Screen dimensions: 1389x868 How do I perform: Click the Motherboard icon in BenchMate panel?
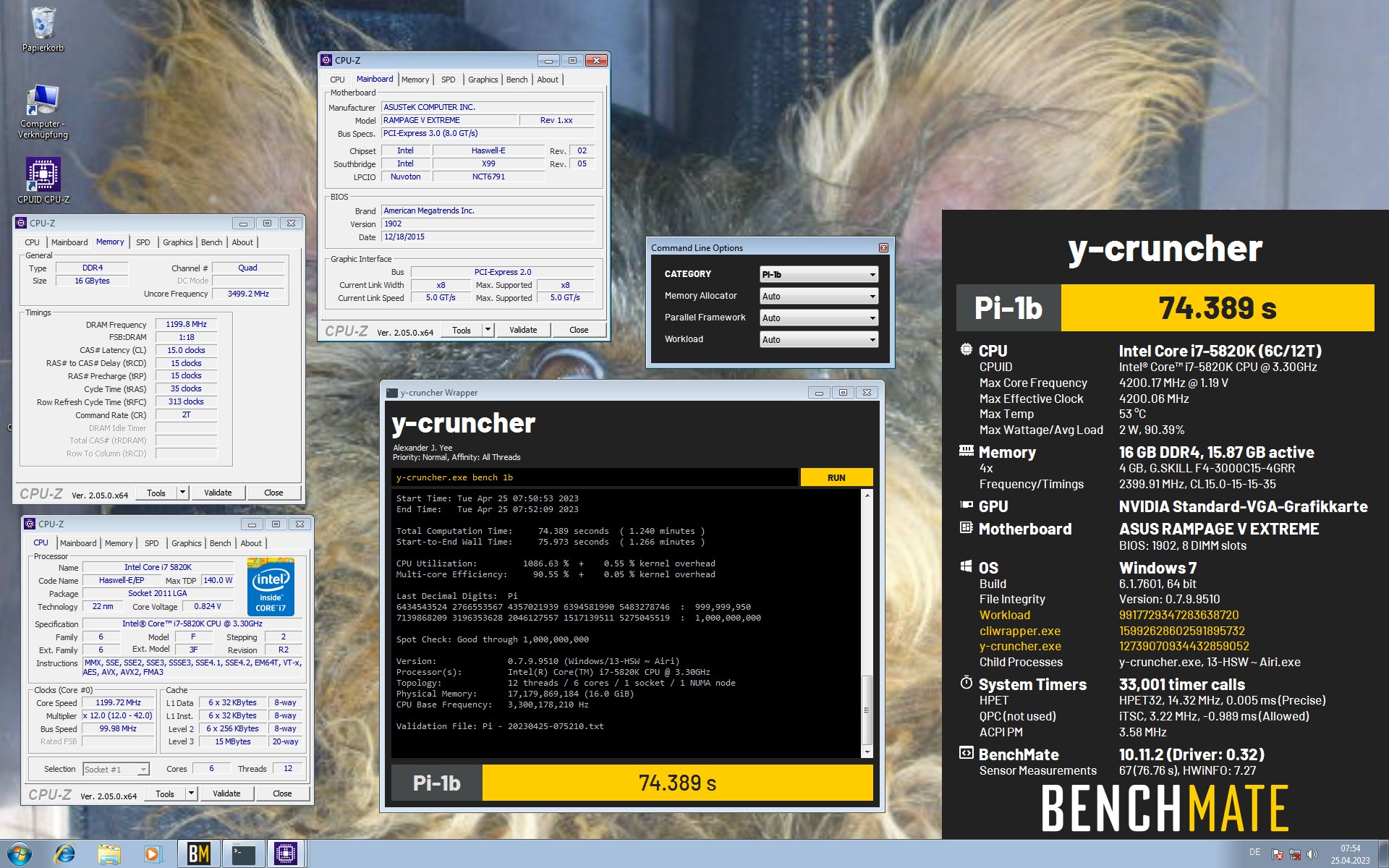pyautogui.click(x=966, y=527)
